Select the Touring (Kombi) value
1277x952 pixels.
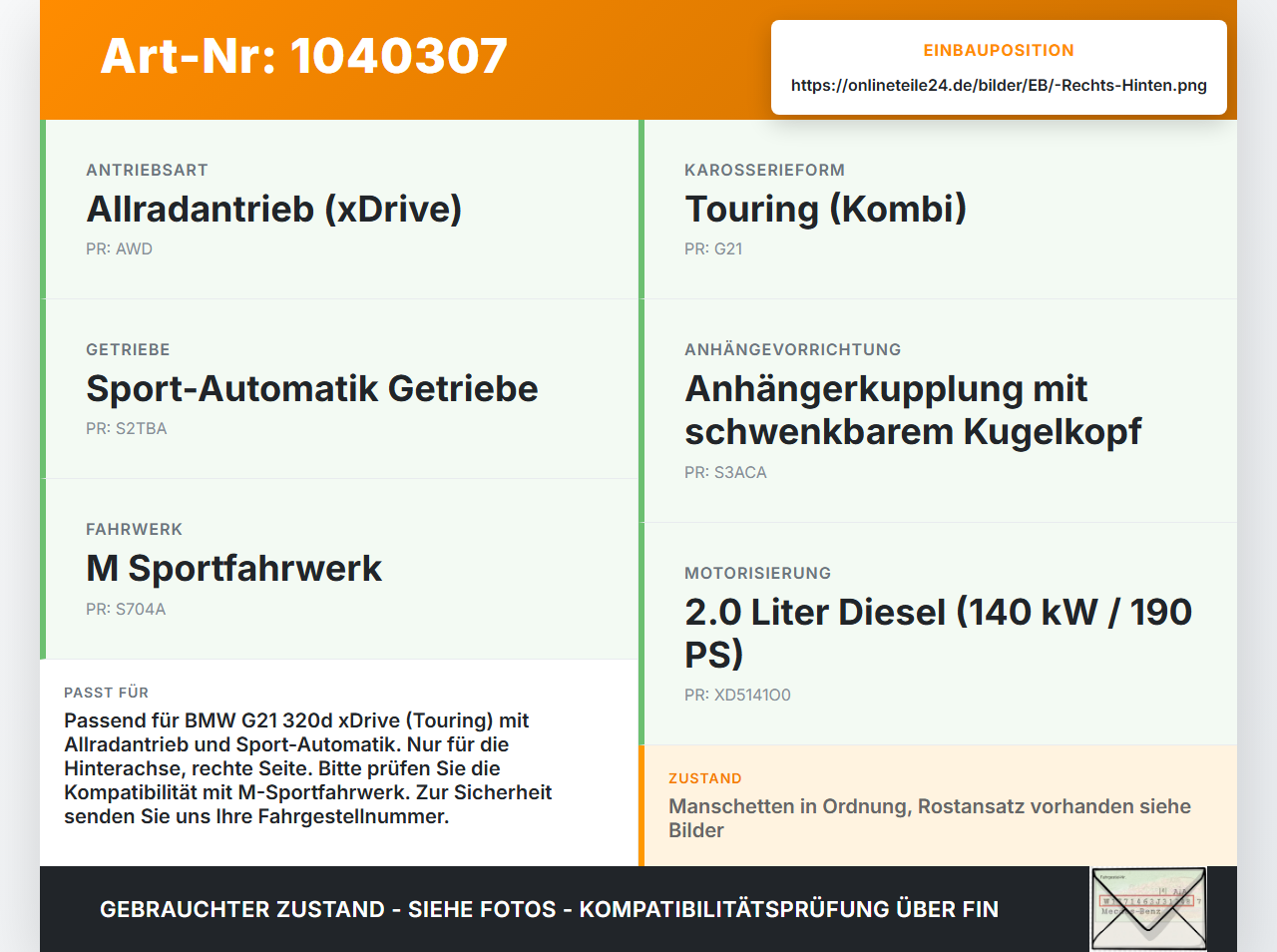pyautogui.click(x=825, y=209)
